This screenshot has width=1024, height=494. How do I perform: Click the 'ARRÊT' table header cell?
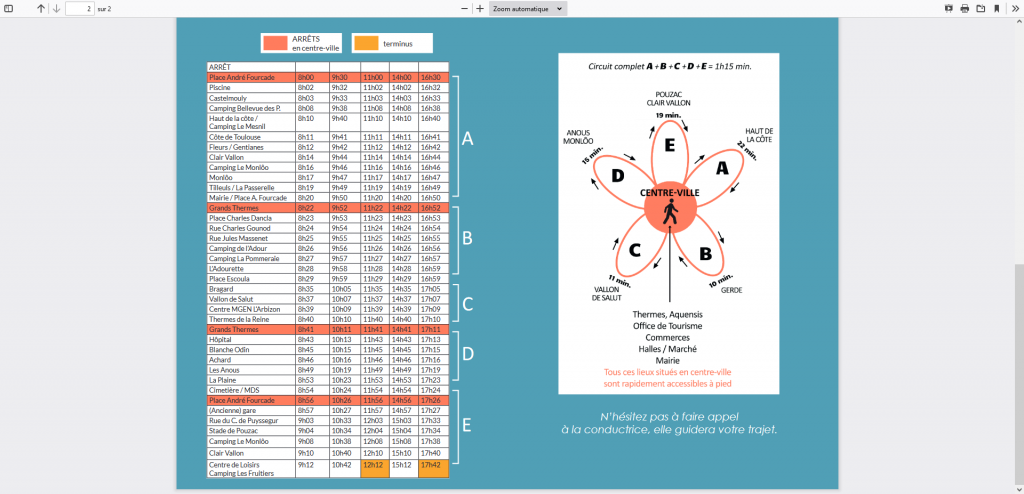point(251,67)
